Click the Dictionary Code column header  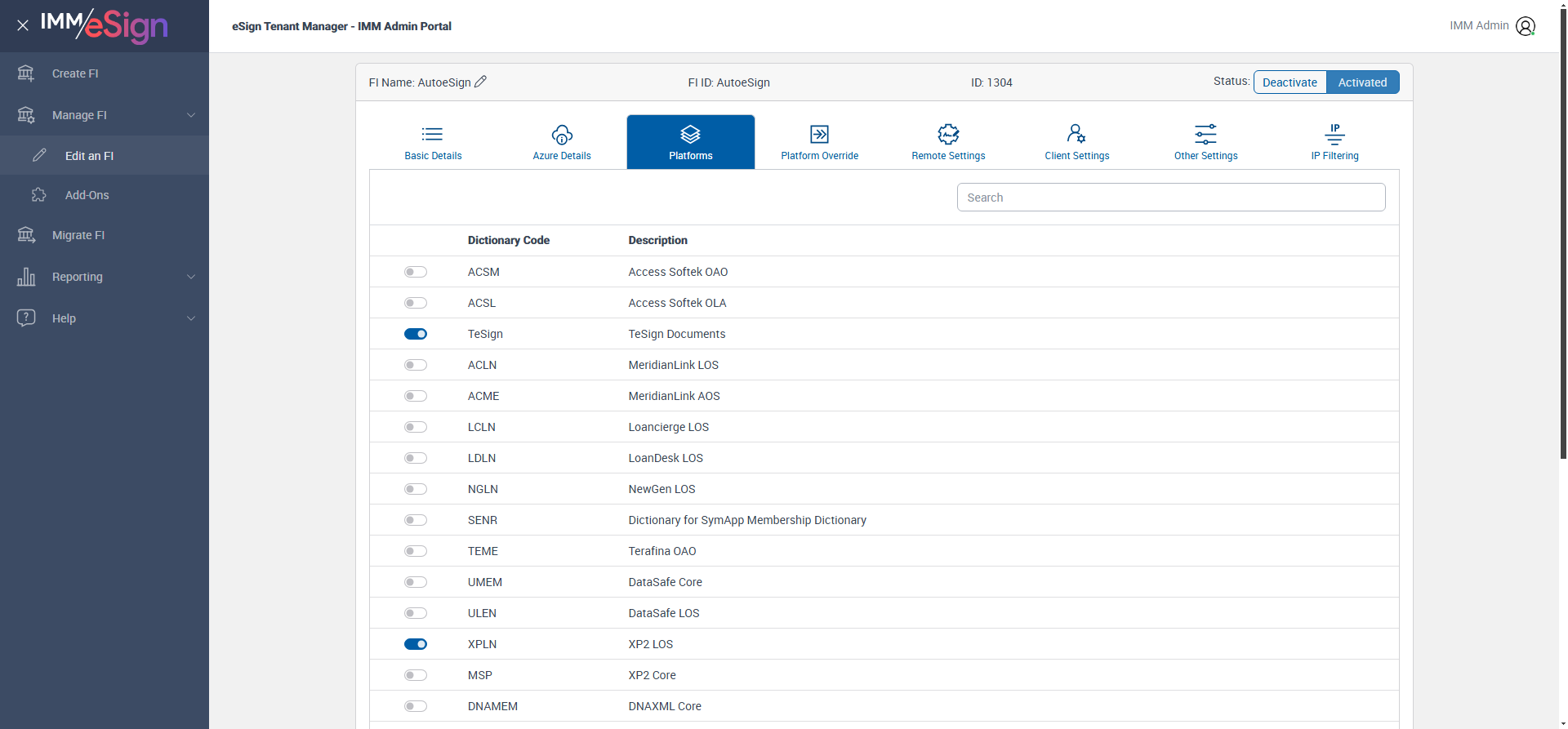508,240
